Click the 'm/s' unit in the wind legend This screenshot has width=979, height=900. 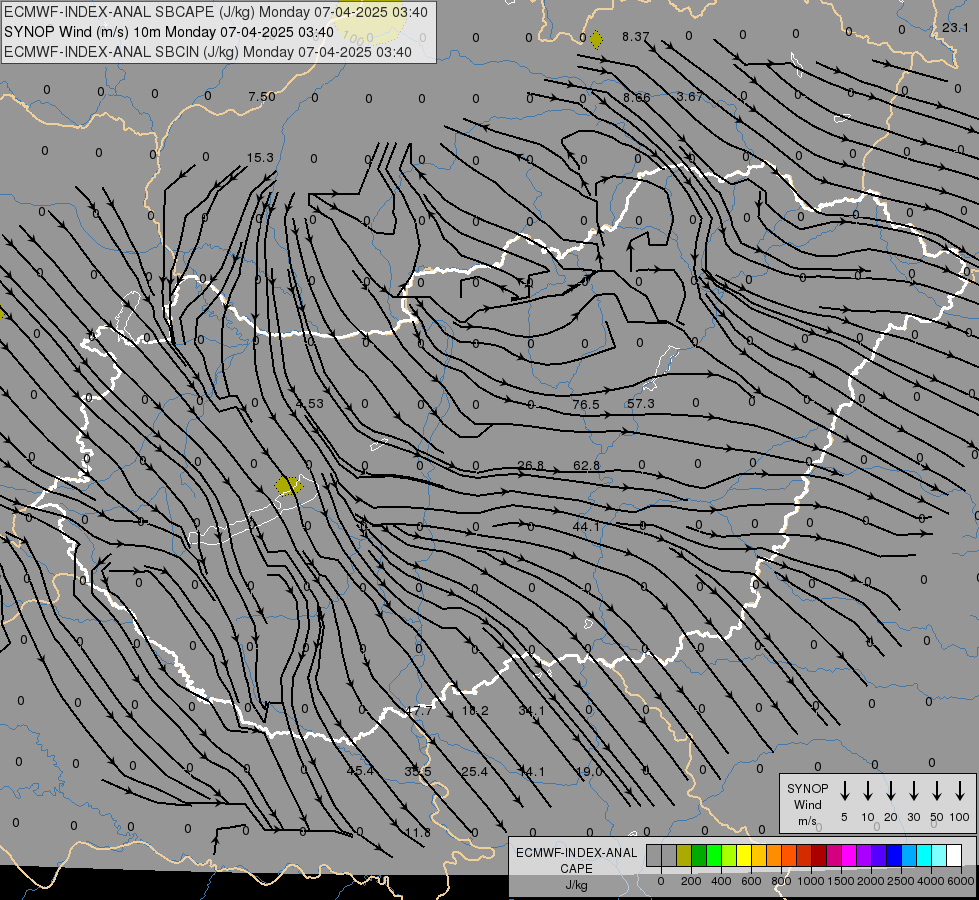[807, 821]
